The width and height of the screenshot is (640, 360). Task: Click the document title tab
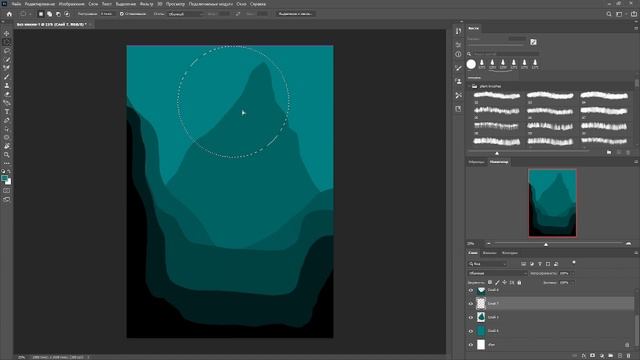tap(51, 24)
